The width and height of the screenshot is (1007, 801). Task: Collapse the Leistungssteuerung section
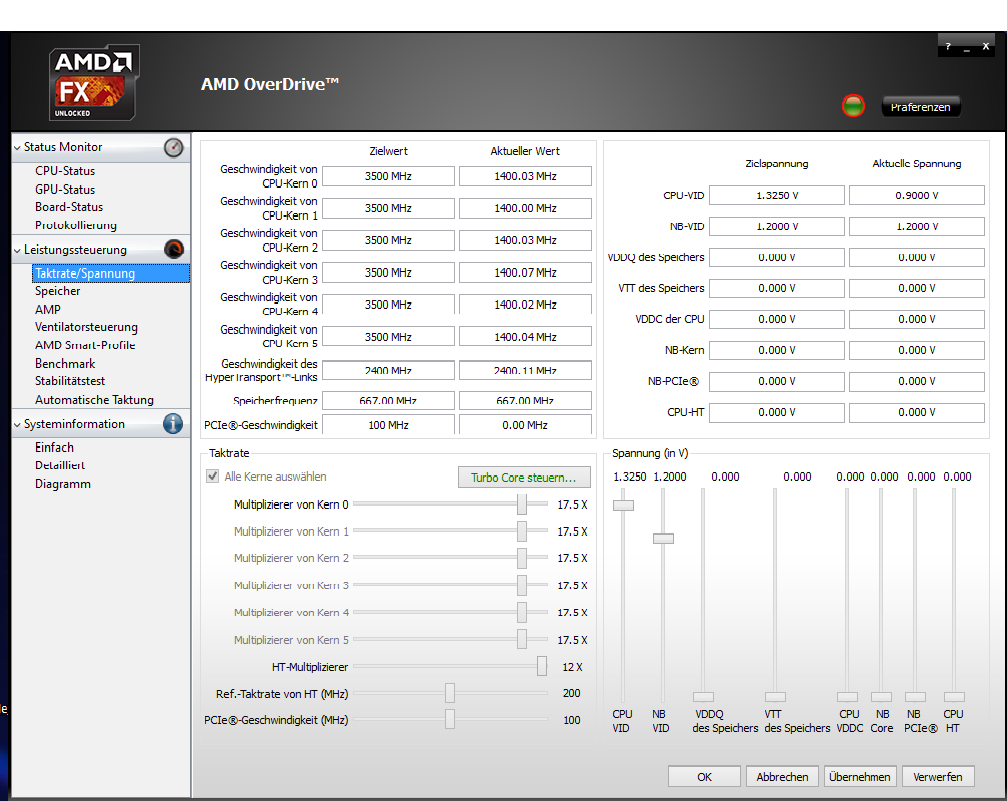pos(17,251)
